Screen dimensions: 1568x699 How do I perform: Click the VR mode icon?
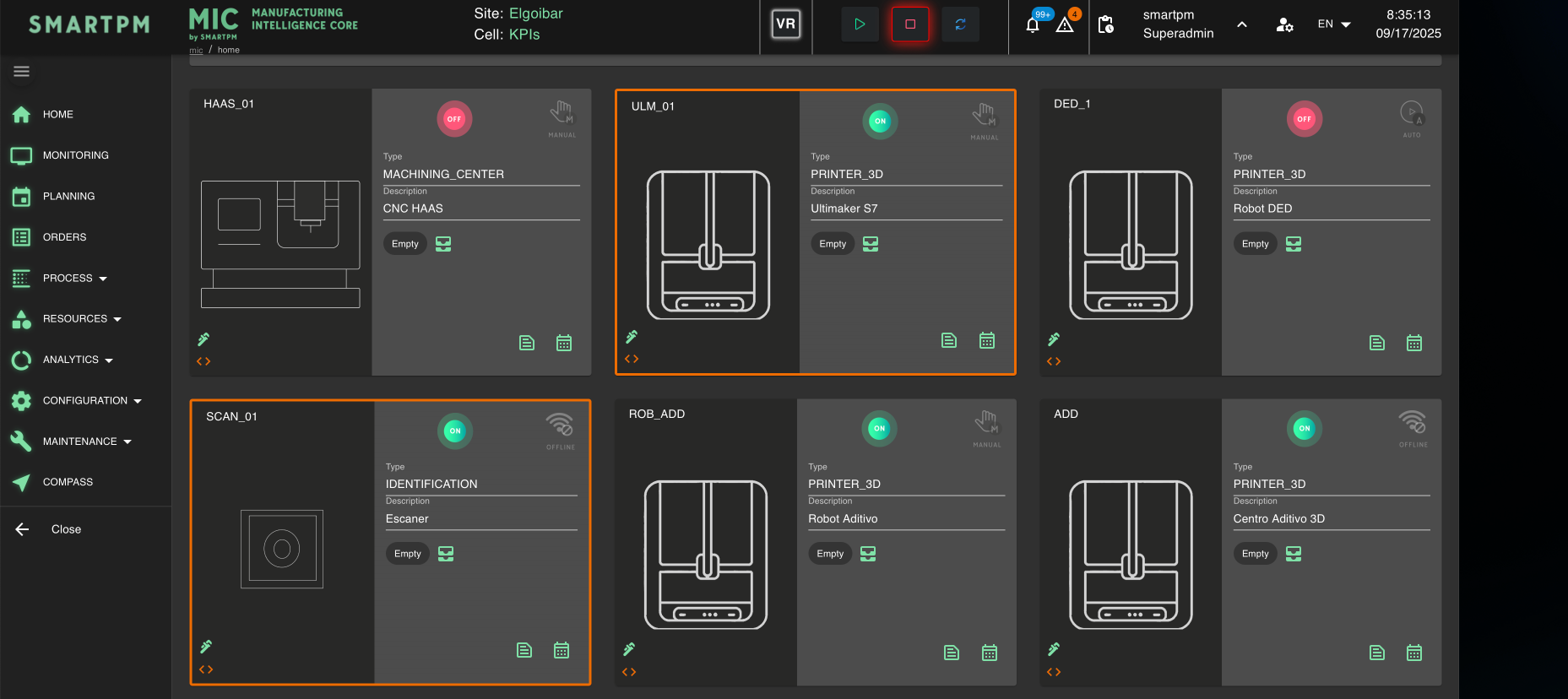(x=785, y=24)
